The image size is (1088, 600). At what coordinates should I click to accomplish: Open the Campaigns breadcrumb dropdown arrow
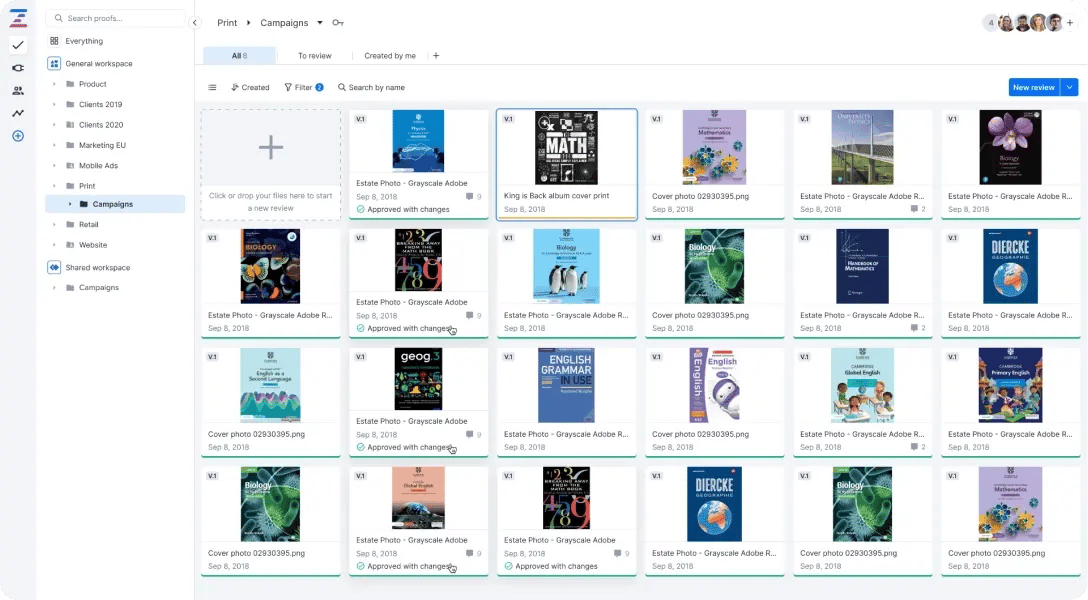coord(320,22)
